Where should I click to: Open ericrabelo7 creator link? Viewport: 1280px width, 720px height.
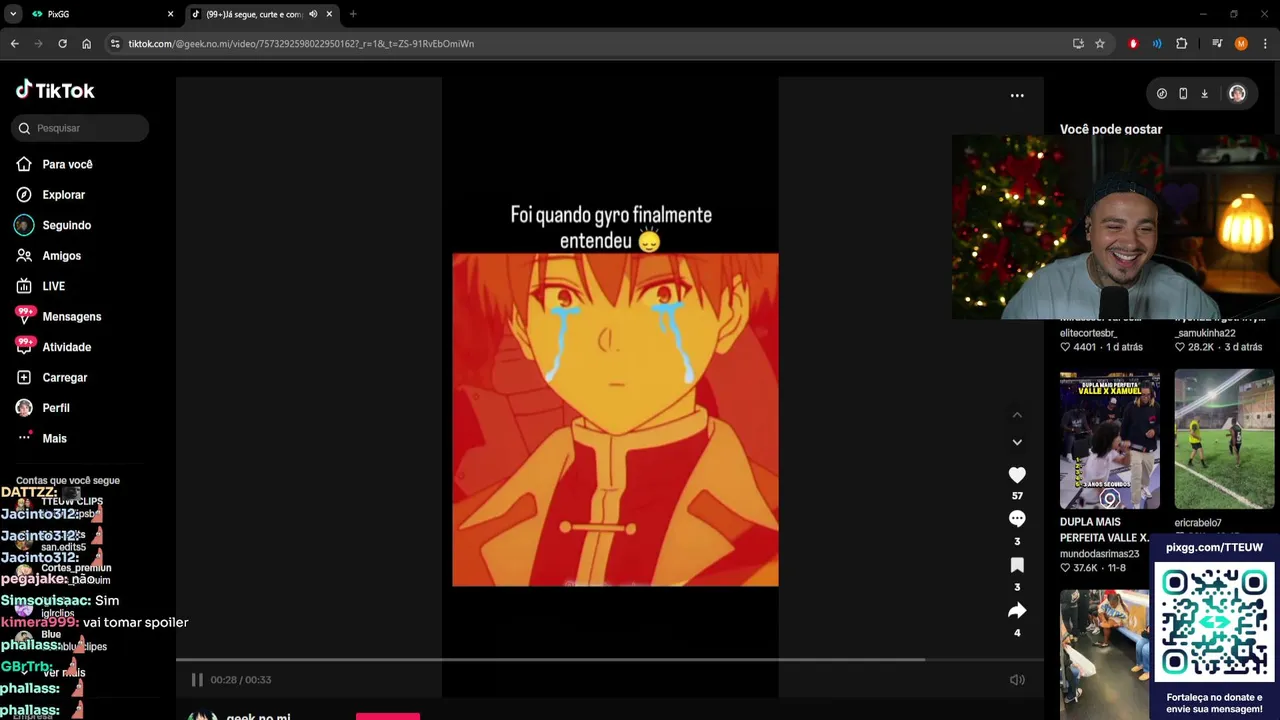tap(1198, 523)
